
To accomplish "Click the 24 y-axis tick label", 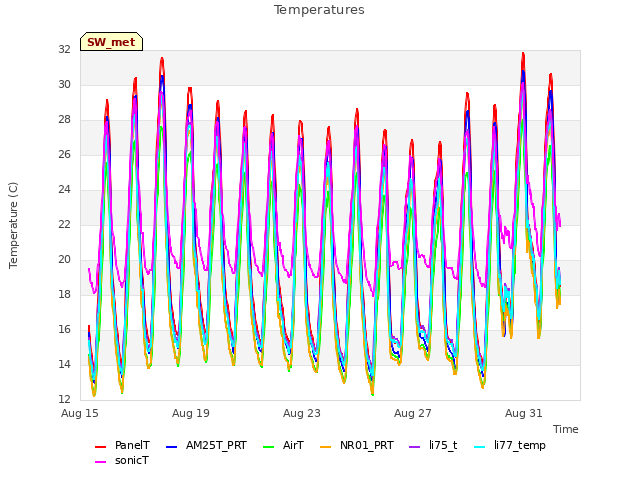I will pyautogui.click(x=64, y=189).
